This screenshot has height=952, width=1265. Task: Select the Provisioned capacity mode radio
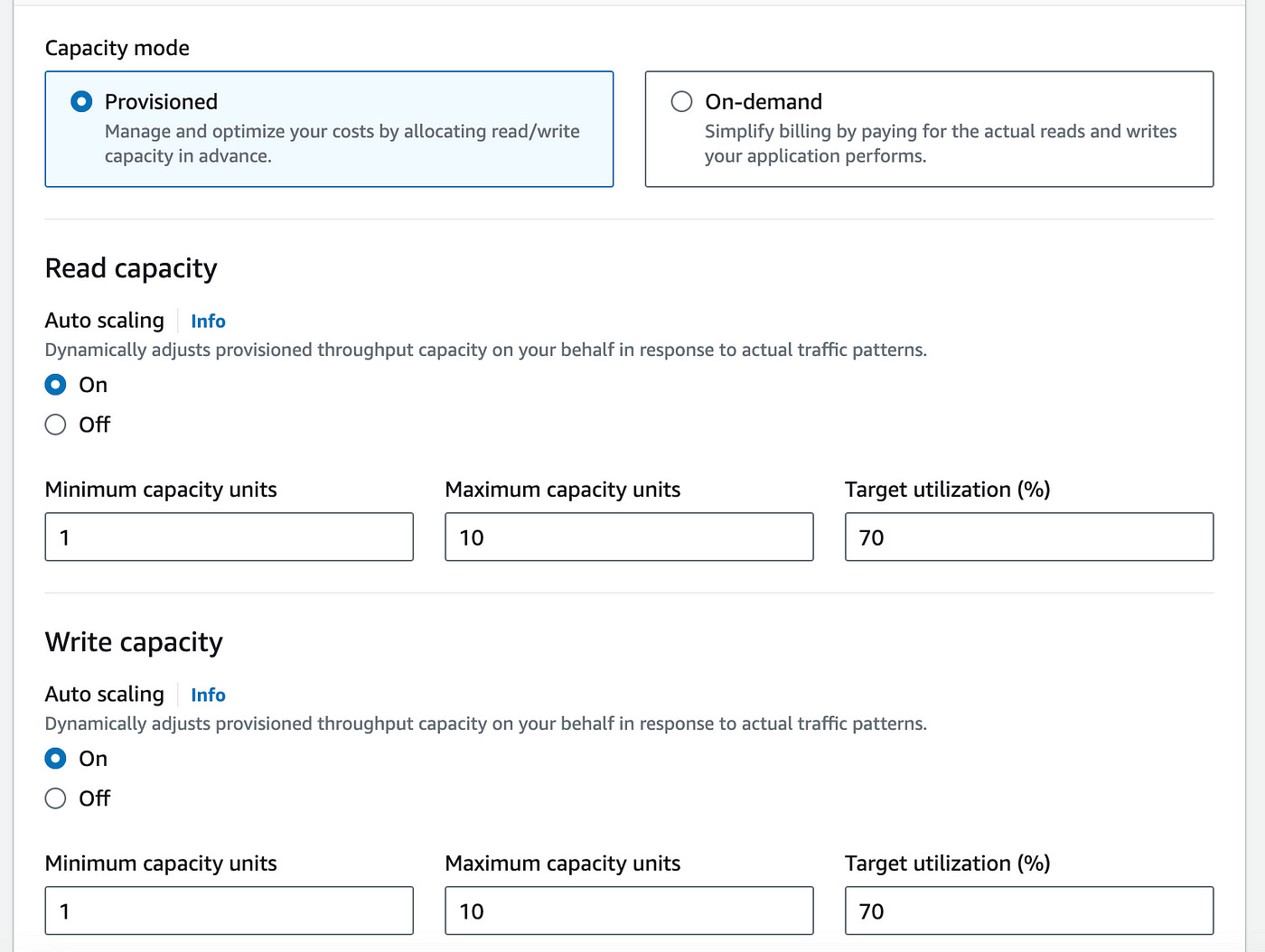click(81, 101)
